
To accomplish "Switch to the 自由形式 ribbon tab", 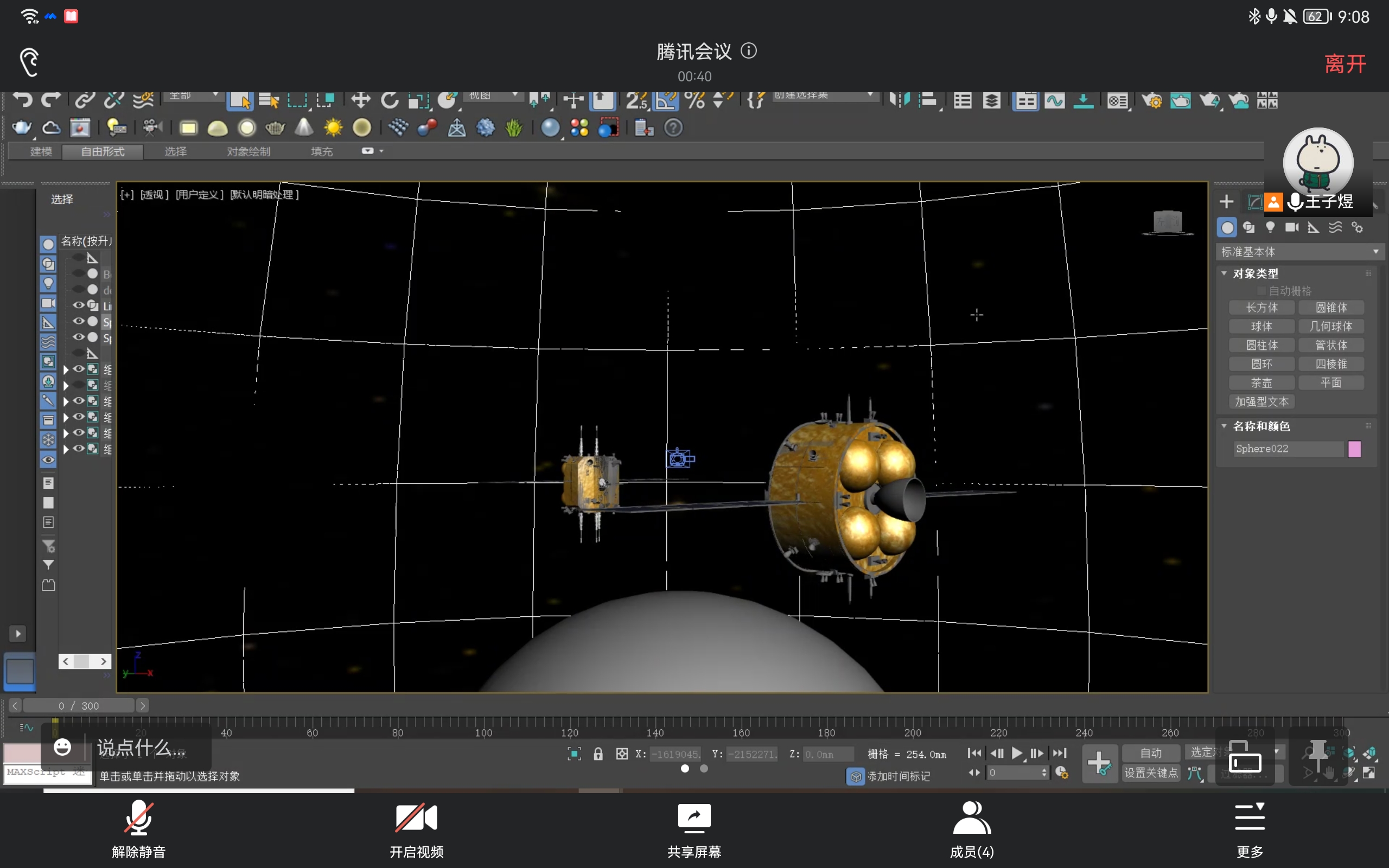I will (x=102, y=151).
